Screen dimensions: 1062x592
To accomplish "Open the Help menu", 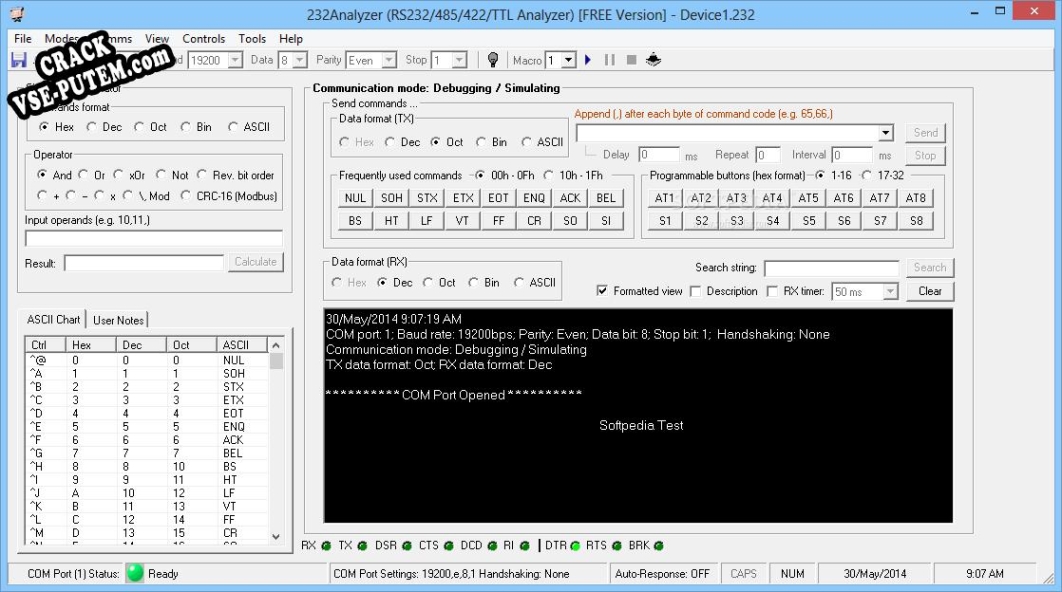I will pos(291,39).
